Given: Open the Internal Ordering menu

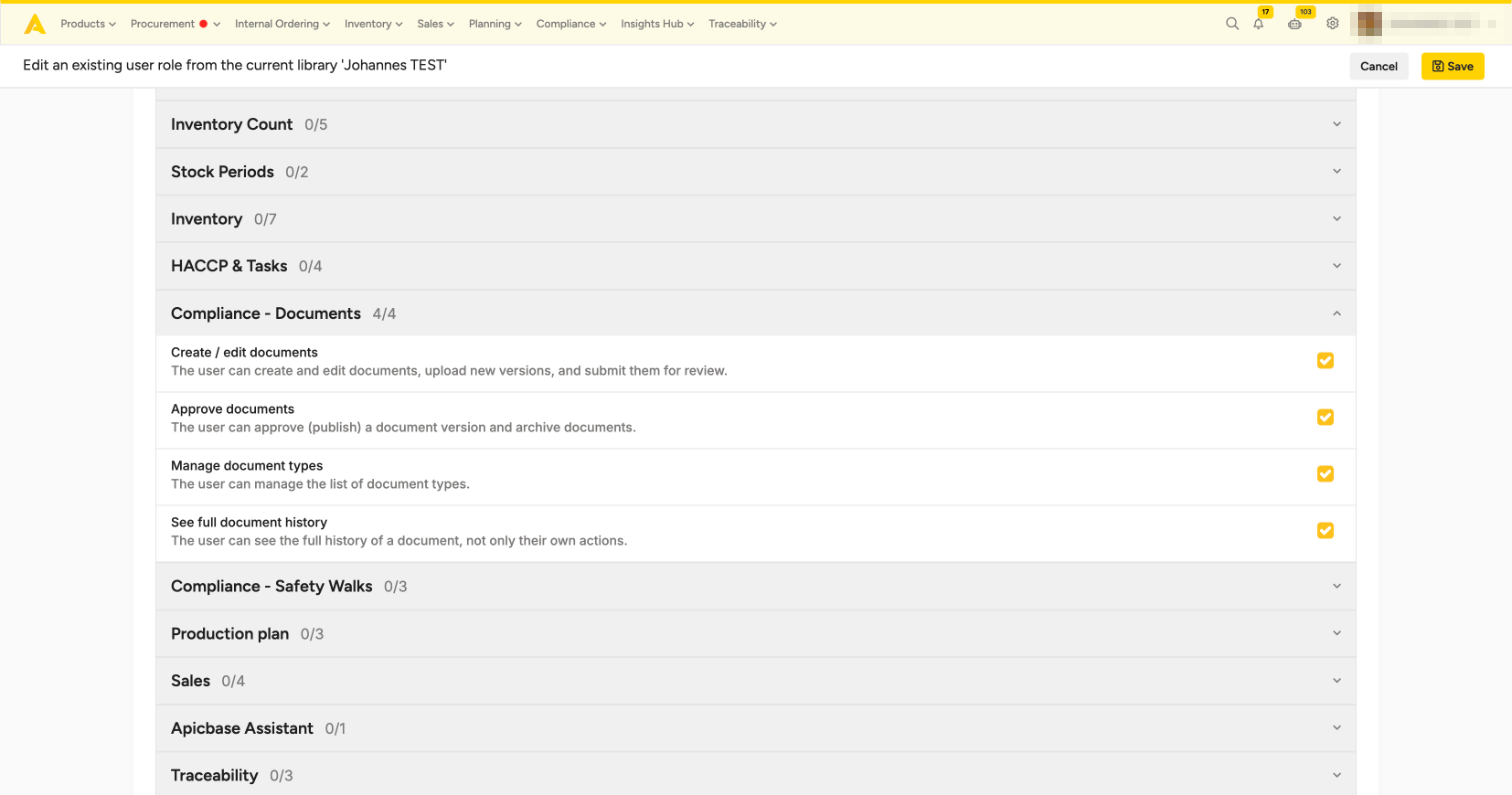Looking at the screenshot, I should point(283,24).
